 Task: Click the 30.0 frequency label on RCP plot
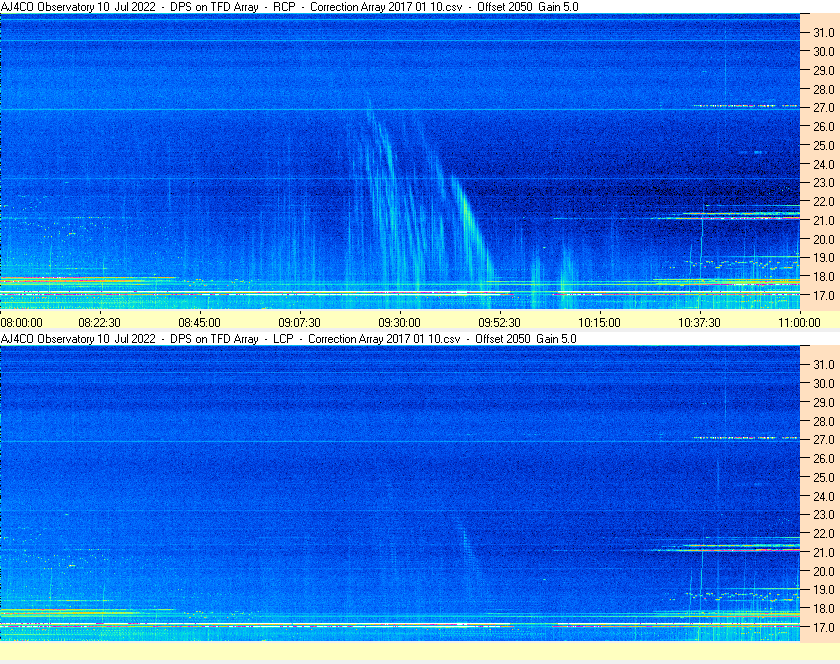coord(824,51)
